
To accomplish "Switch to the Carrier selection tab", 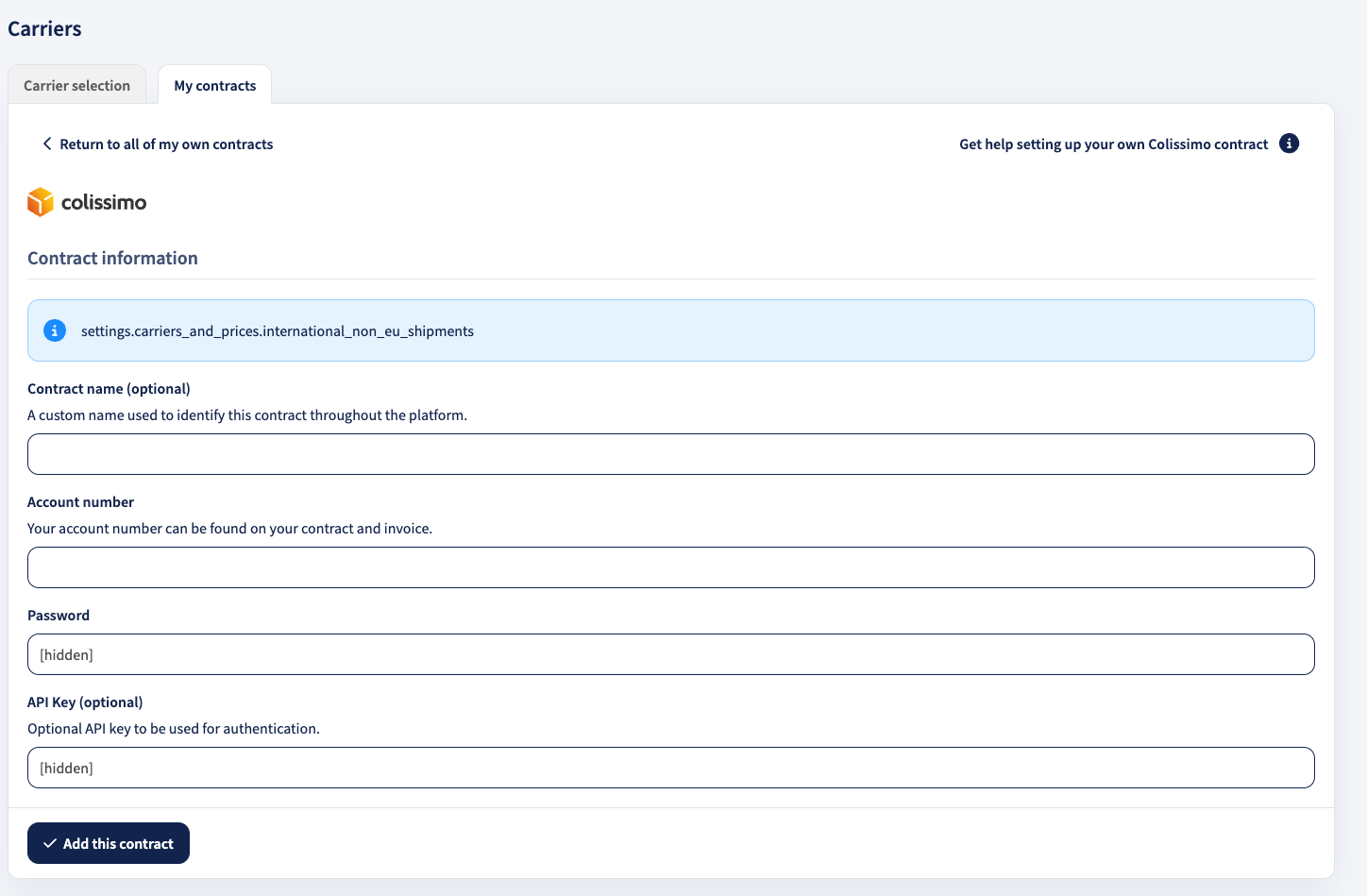I will [x=76, y=85].
